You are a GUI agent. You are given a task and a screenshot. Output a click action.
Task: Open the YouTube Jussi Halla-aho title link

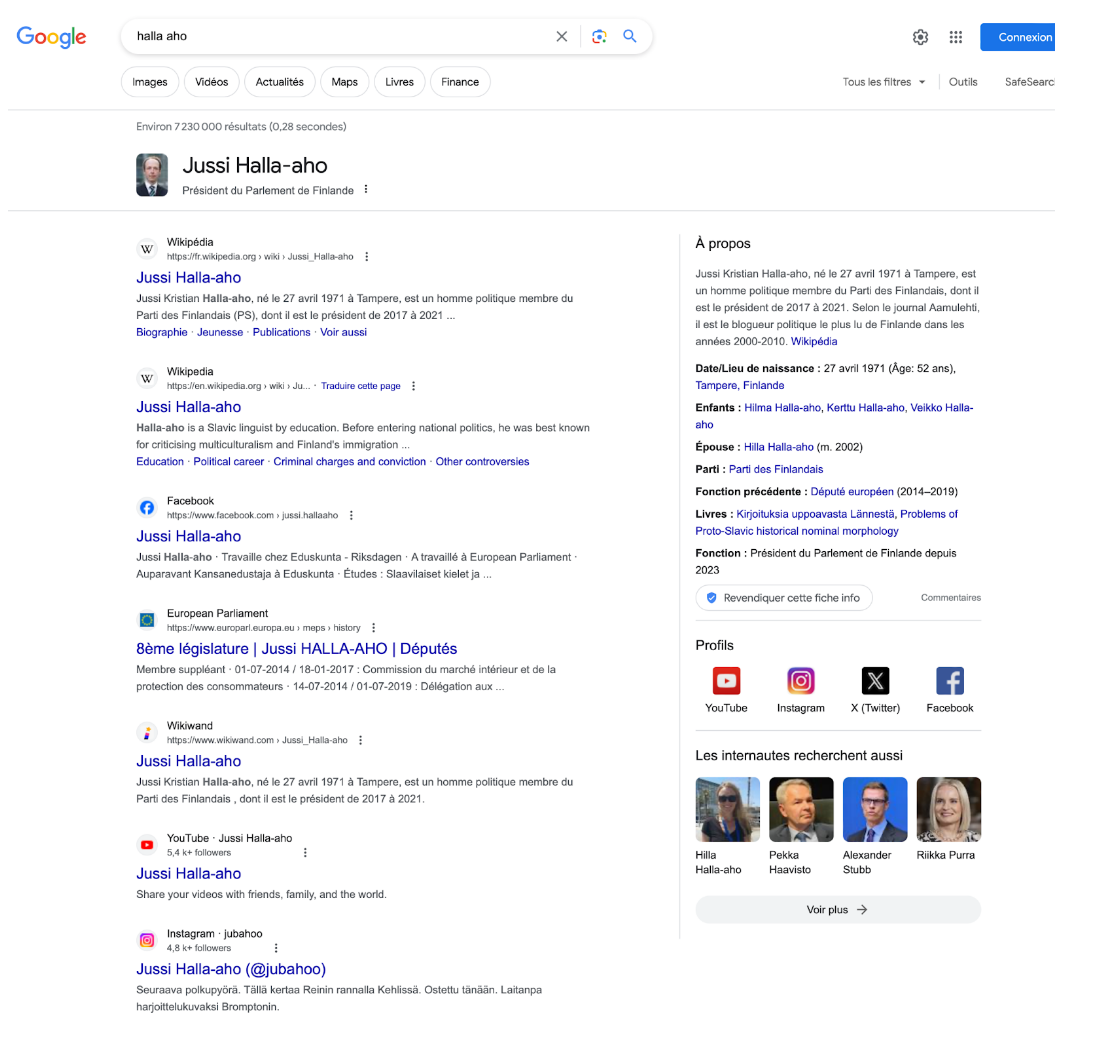coord(189,874)
